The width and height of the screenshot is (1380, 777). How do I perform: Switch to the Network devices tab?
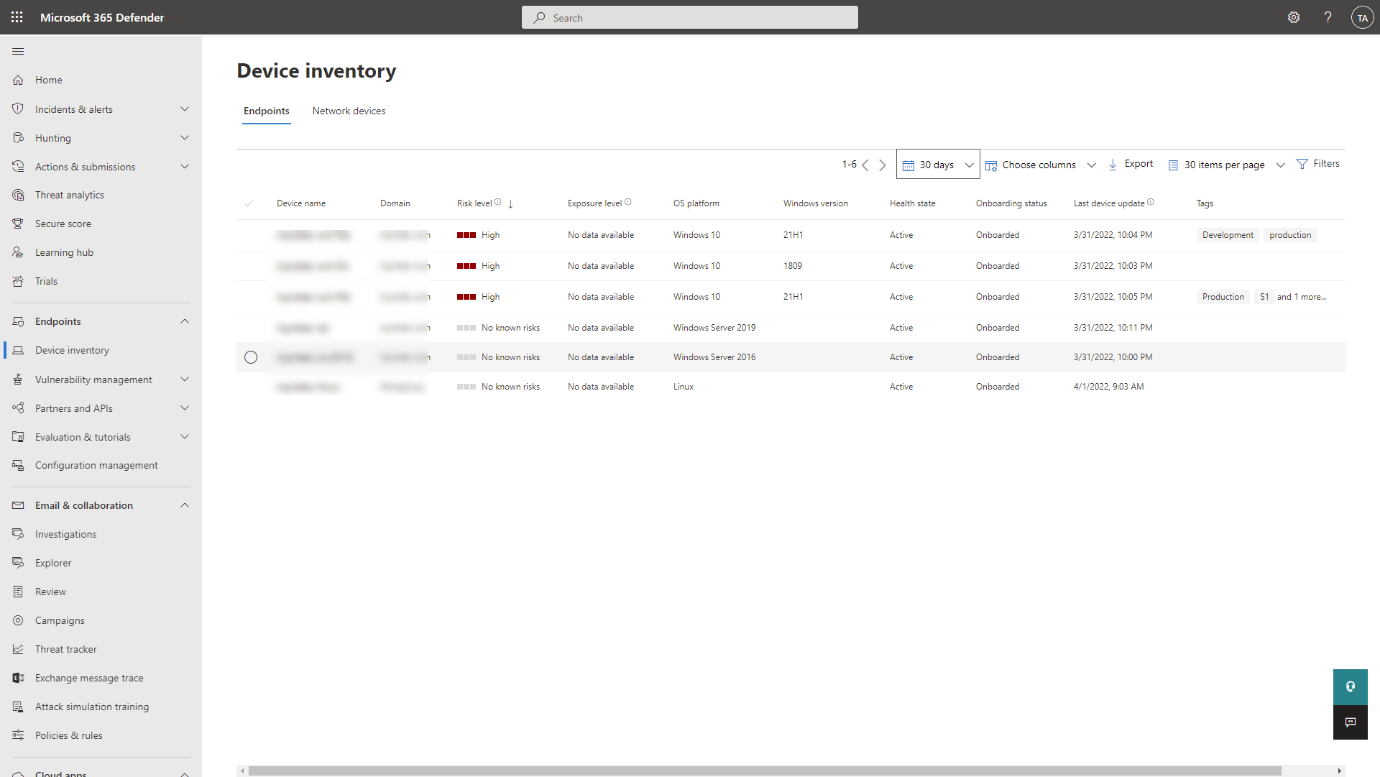tap(348, 110)
